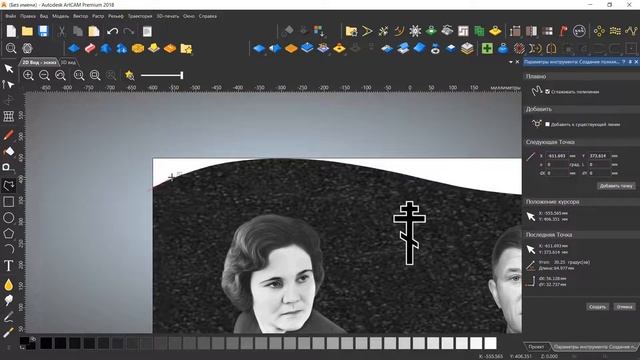Select the circle drawing tool
640x360 pixels.
click(9, 218)
